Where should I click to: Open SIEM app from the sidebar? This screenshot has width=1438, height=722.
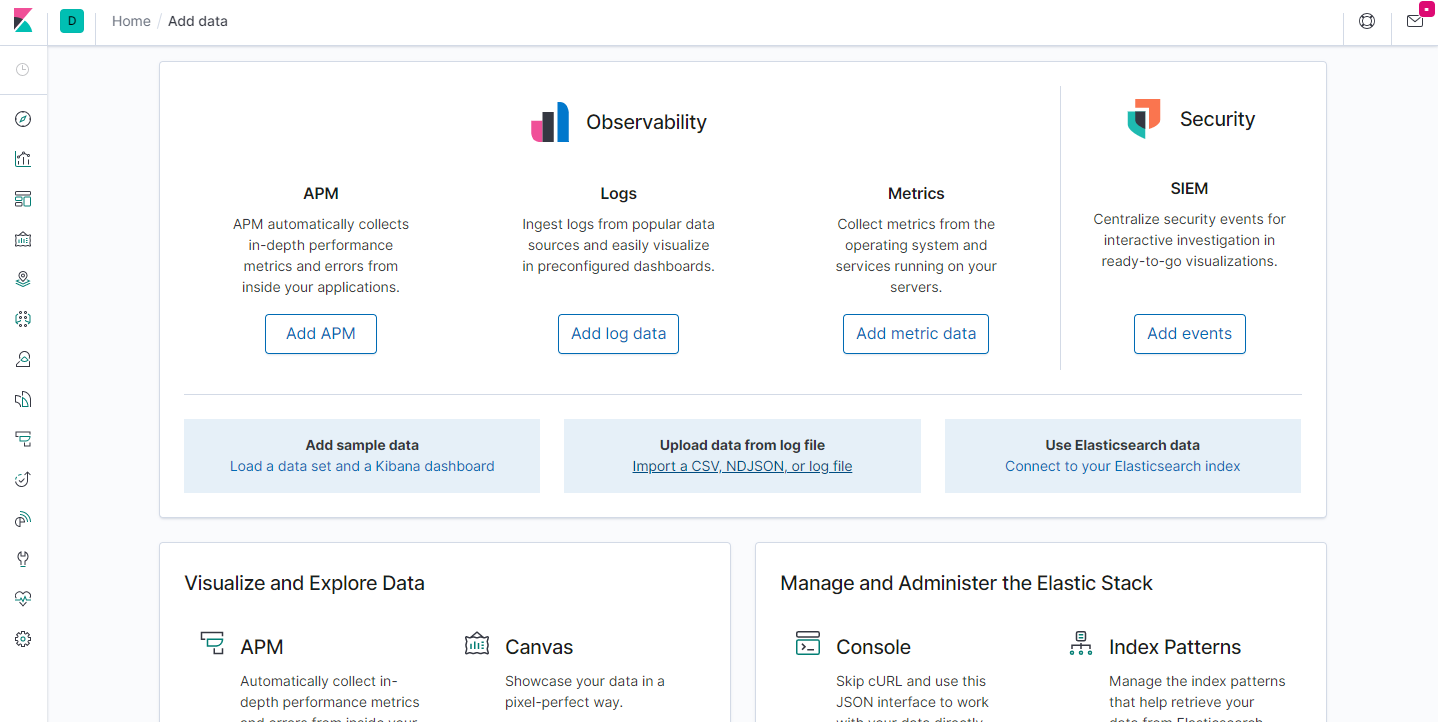pos(23,519)
